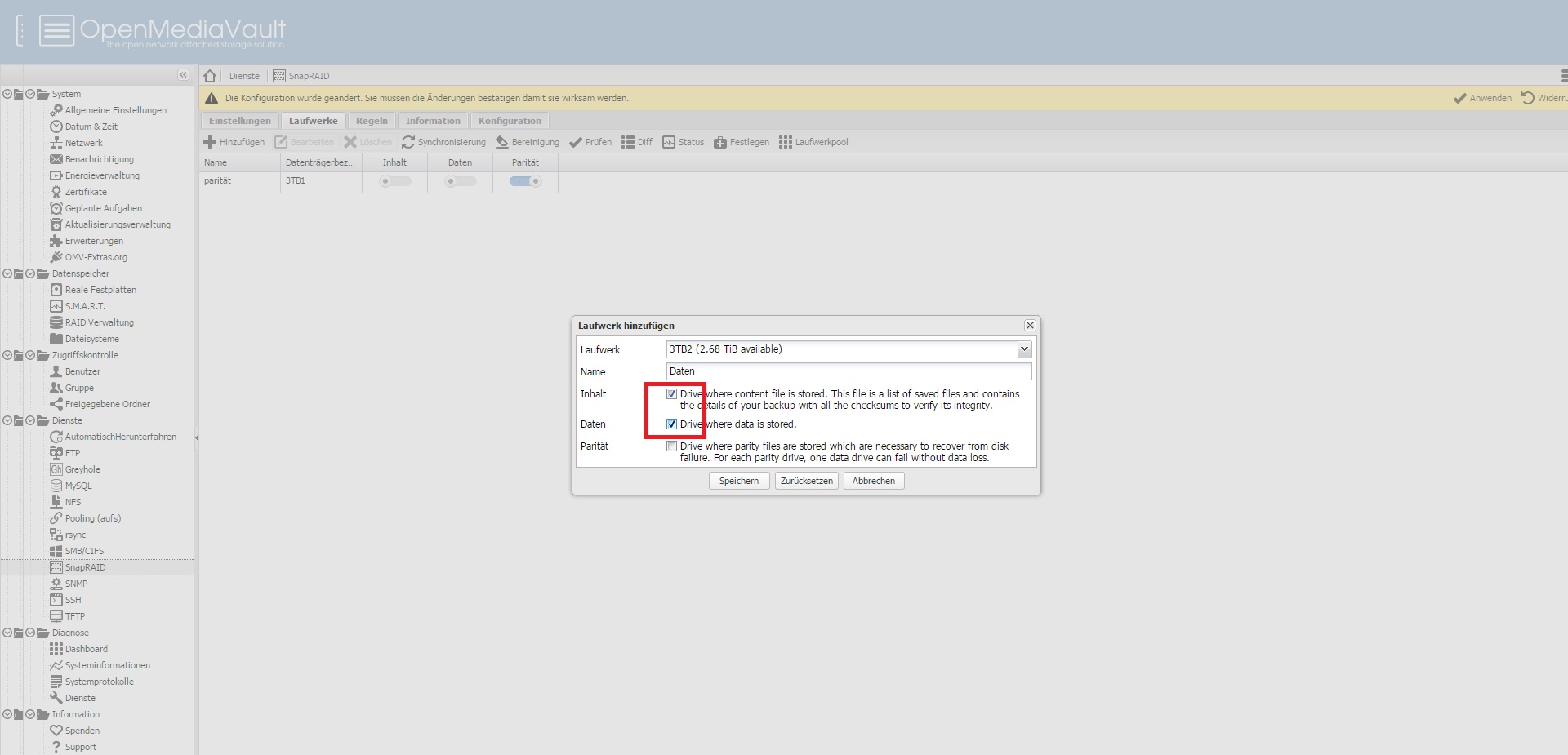Open Geplante Aufgaben icon
1568x755 pixels.
coord(56,208)
